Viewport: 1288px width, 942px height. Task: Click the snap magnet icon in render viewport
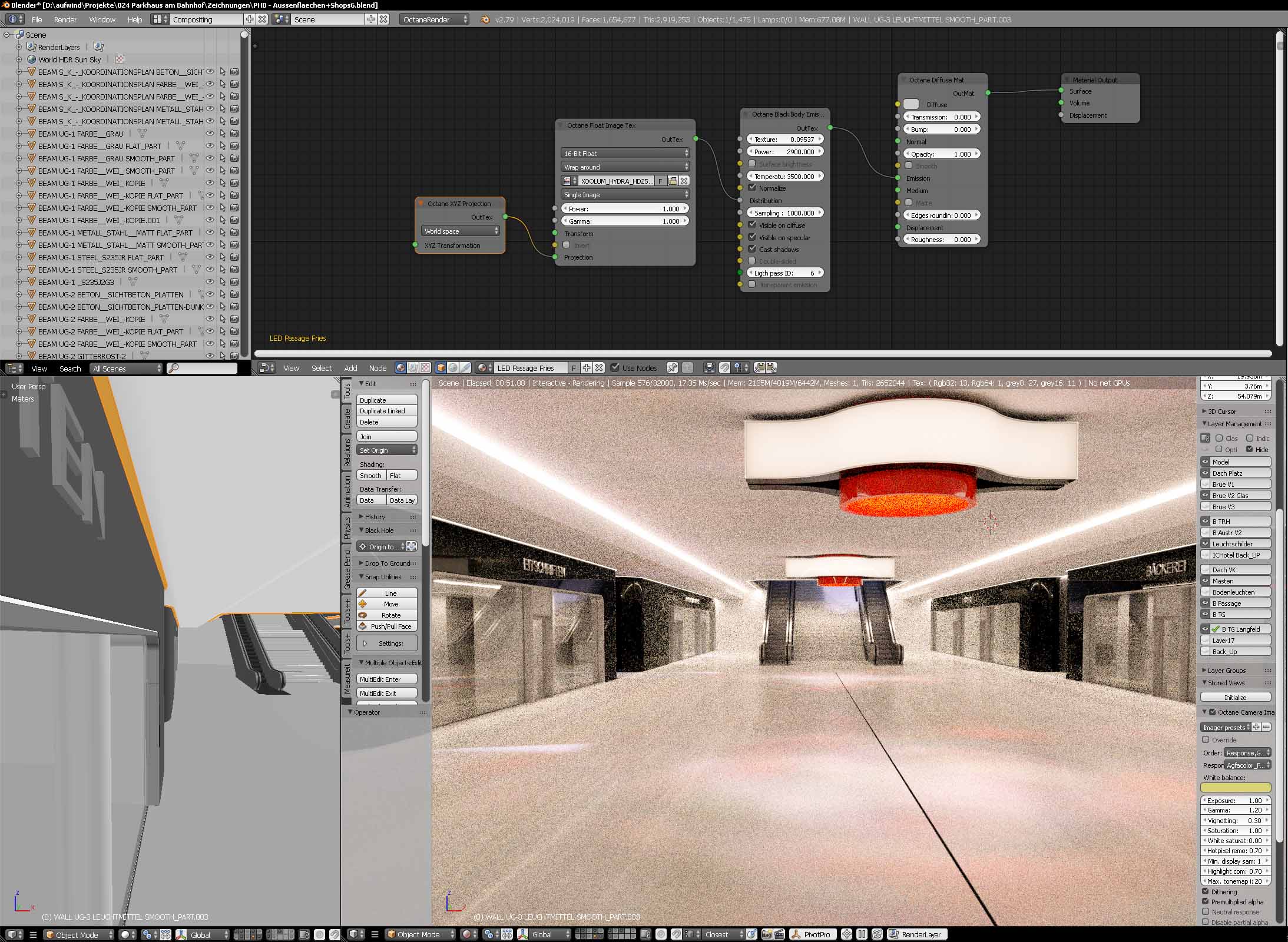[676, 934]
